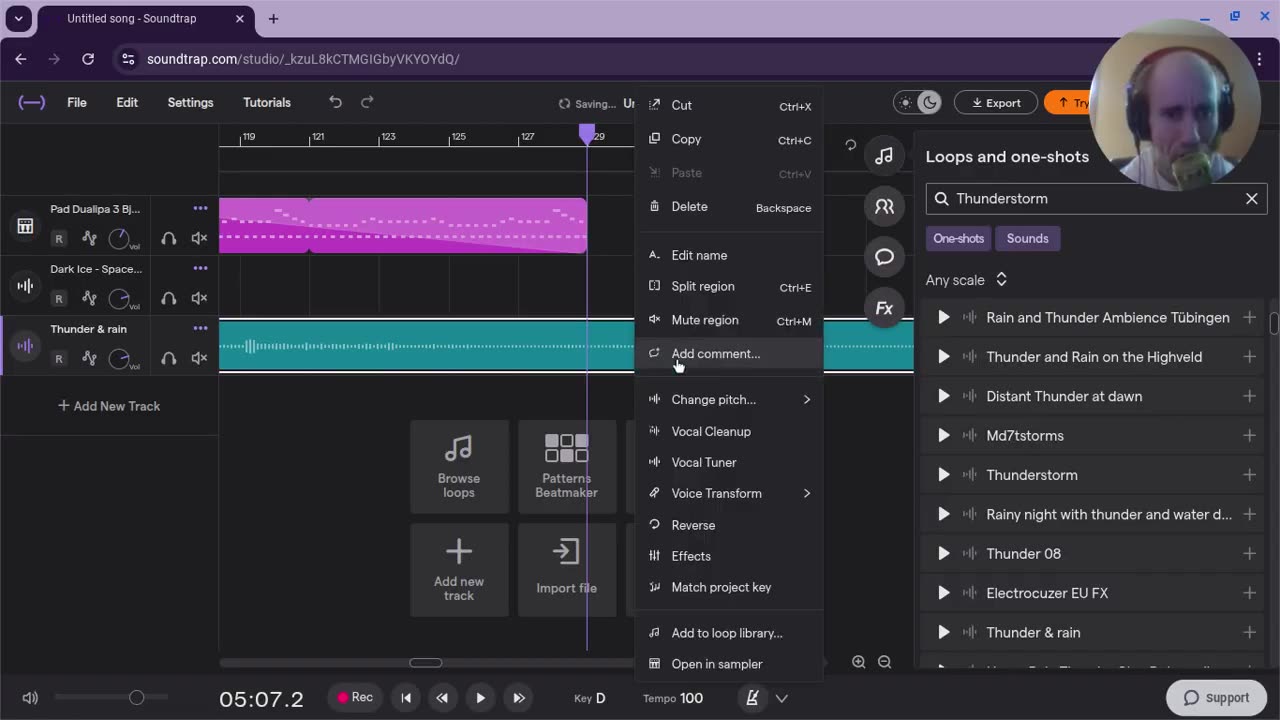Open automation for Pad Dualipa track

pos(89,238)
